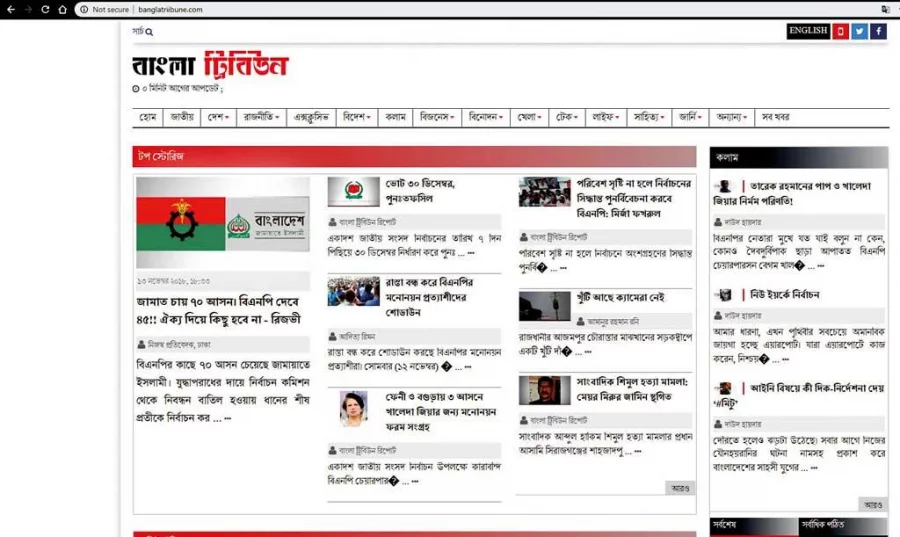900x537 pixels.
Task: Reload the page with the refresh icon
Action: [x=45, y=9]
